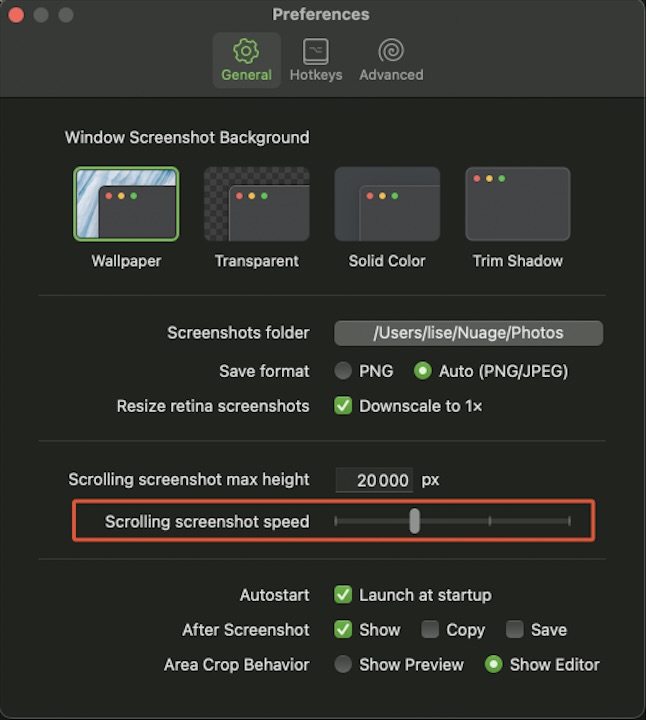
Task: Choose Auto (PNG/JPEG) save format
Action: 423,371
